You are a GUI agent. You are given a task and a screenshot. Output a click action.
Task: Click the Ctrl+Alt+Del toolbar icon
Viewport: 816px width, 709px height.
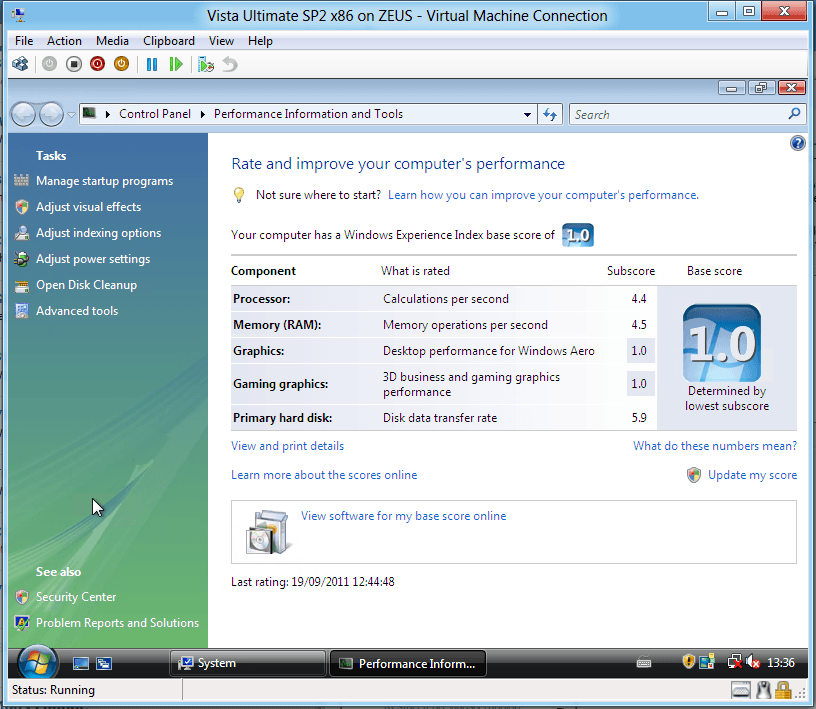tap(20, 64)
